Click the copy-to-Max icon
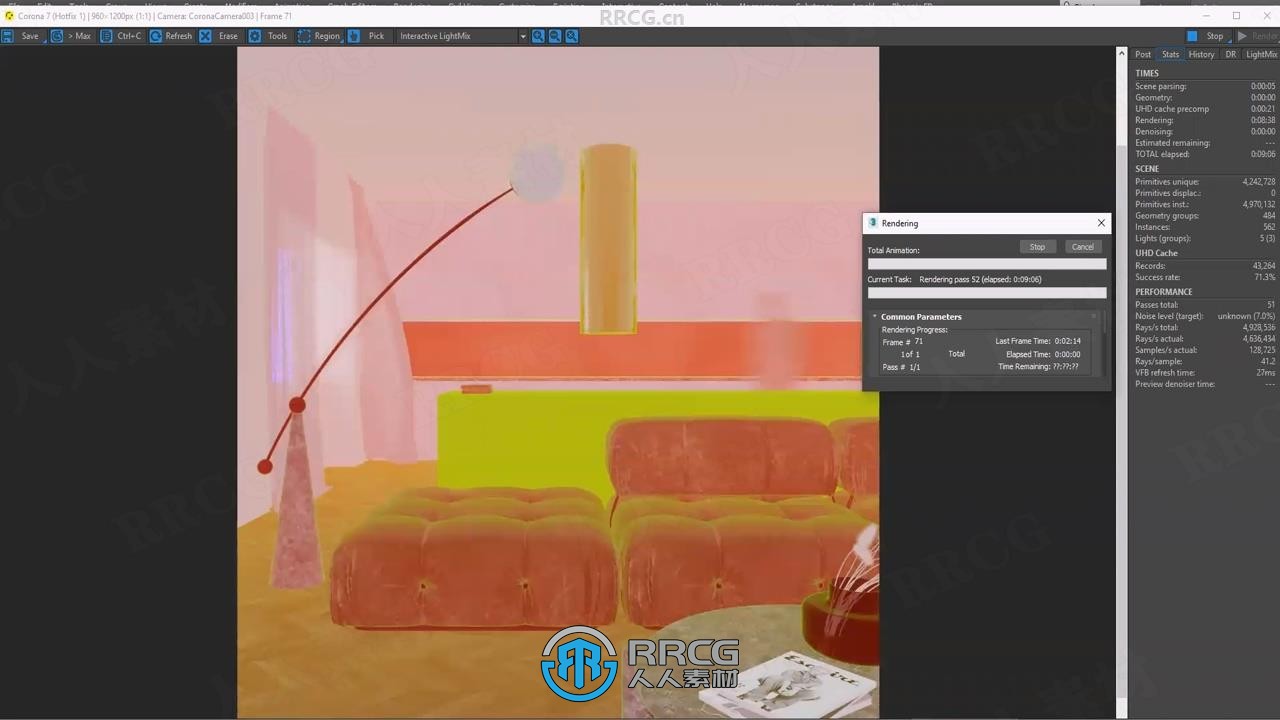Screen dimensions: 1280x720 click(57, 36)
